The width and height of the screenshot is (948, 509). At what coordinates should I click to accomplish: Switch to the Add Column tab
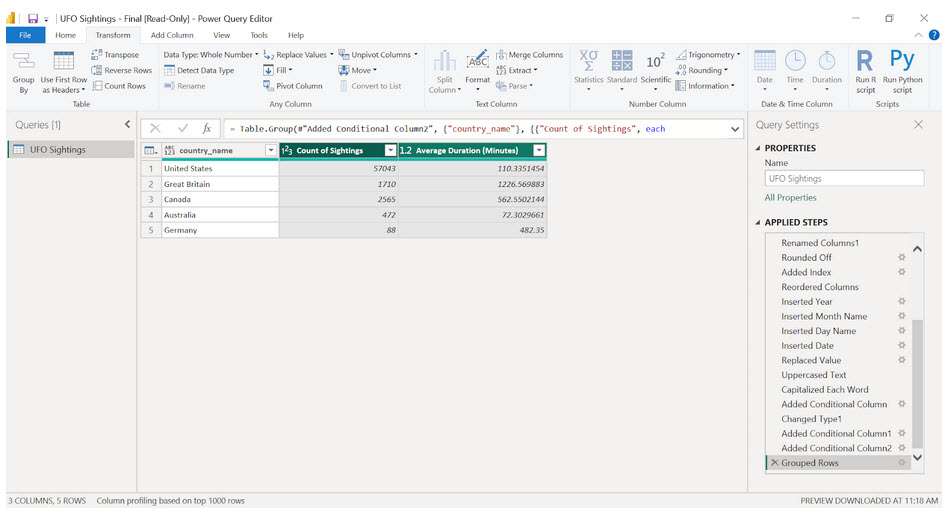[172, 35]
